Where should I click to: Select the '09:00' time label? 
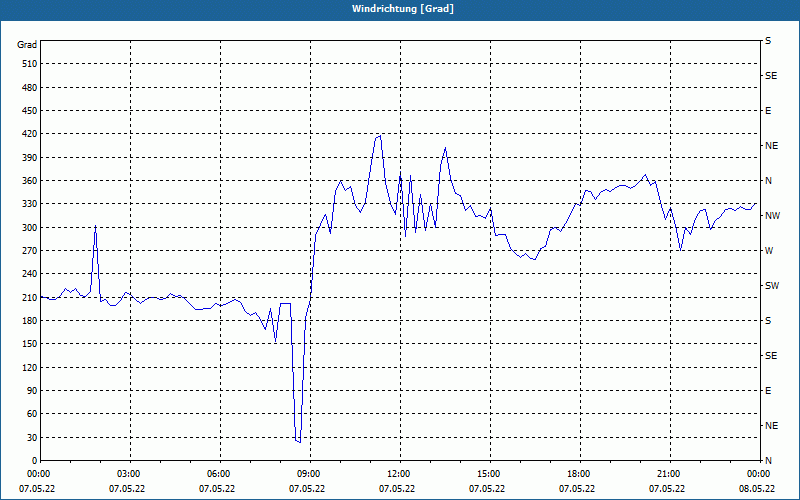point(310,474)
